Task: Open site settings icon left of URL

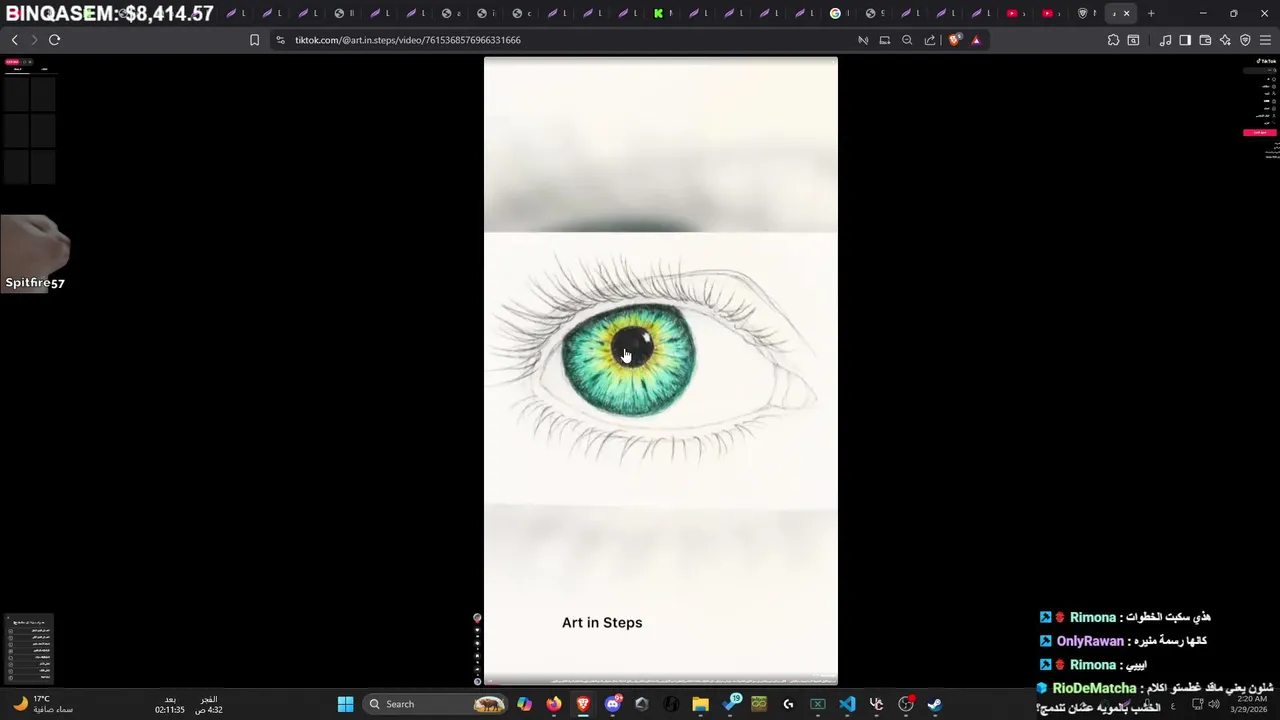Action: [x=280, y=40]
